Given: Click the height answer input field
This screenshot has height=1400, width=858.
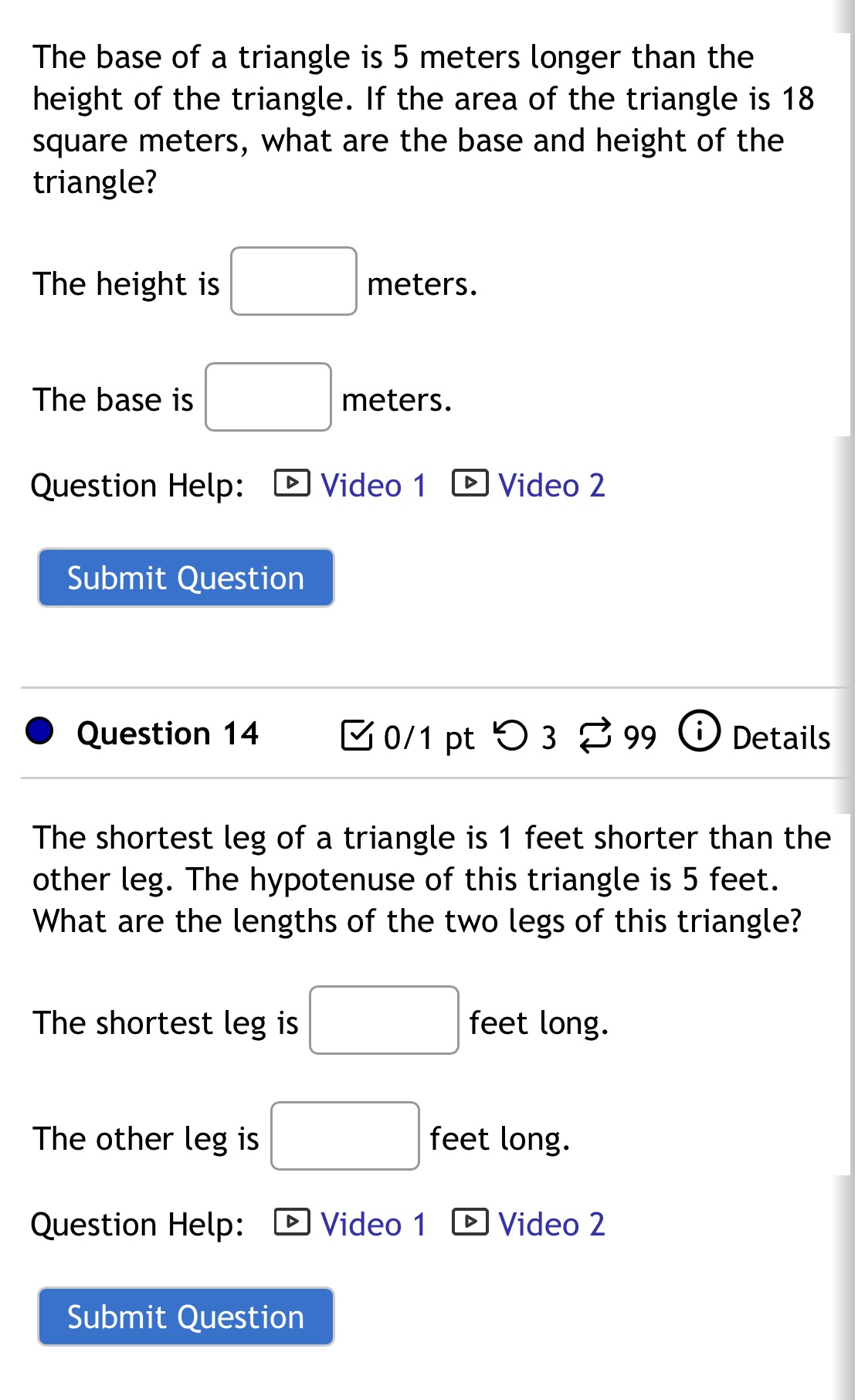Looking at the screenshot, I should pos(293,283).
